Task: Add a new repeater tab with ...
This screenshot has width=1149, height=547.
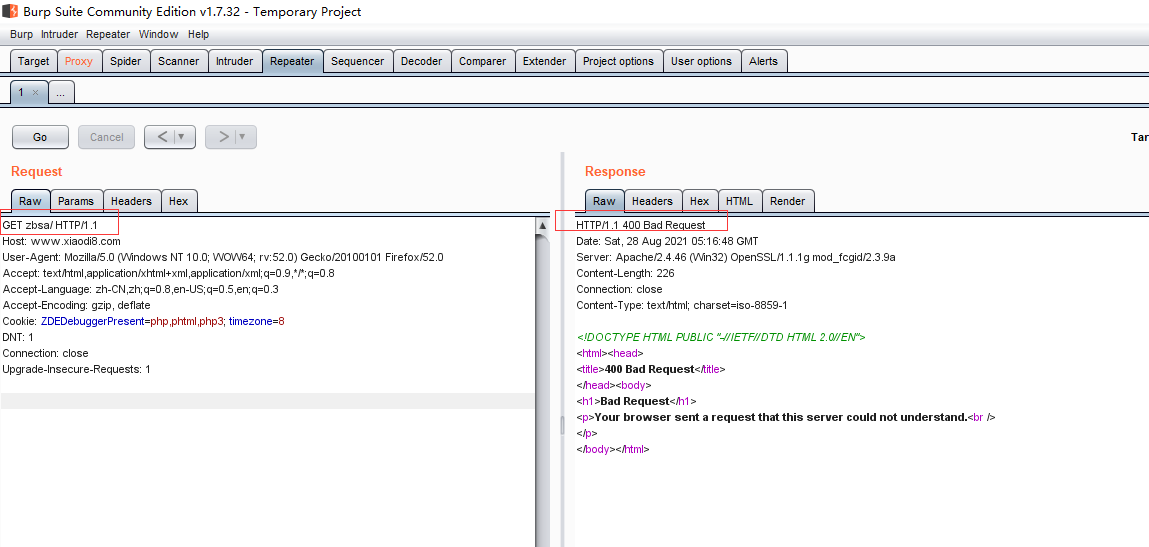Action: click(62, 92)
